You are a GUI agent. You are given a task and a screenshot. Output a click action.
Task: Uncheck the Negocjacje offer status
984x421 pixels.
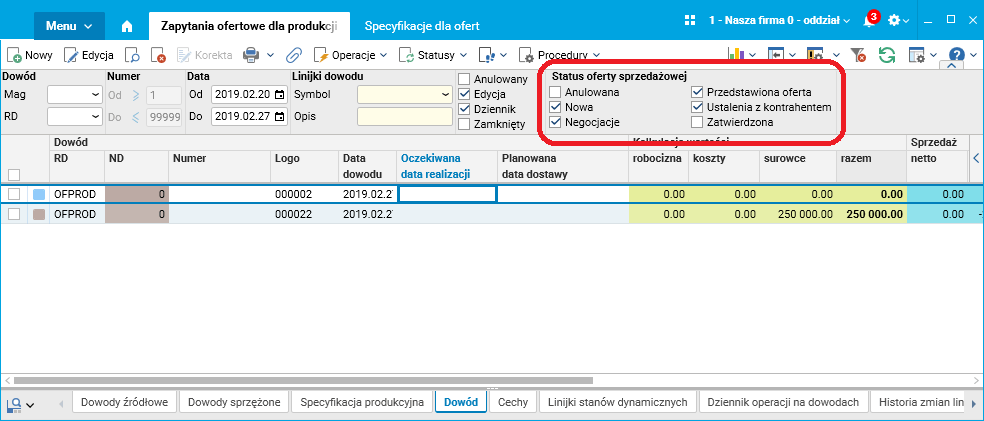tap(555, 122)
